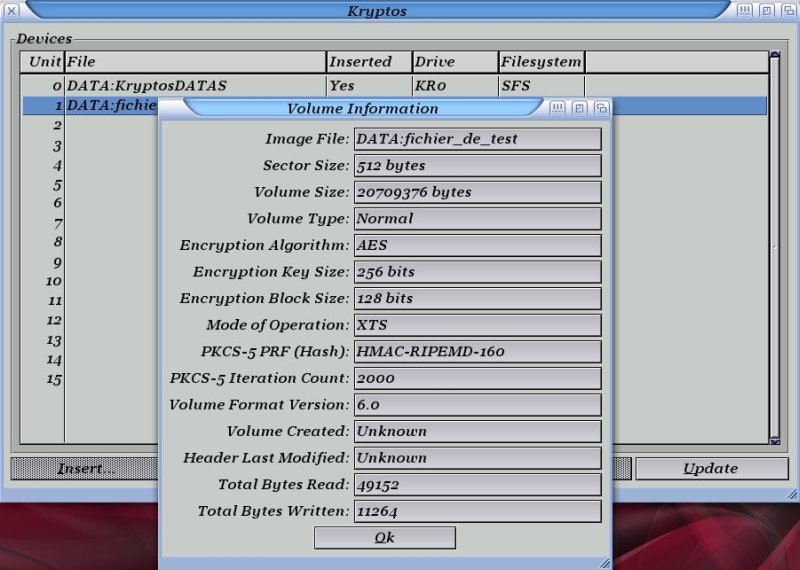
Task: Click the Sector Size field 512 bytes
Action: (x=478, y=165)
